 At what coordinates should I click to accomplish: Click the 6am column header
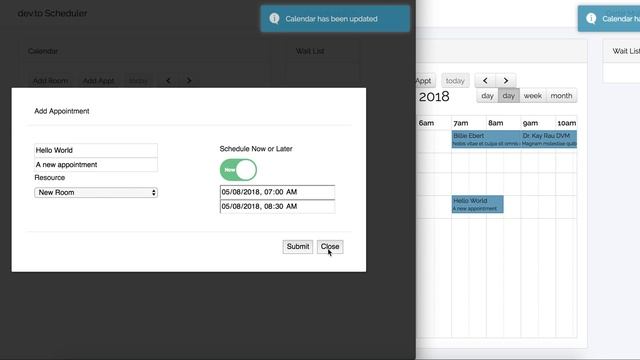pos(426,123)
